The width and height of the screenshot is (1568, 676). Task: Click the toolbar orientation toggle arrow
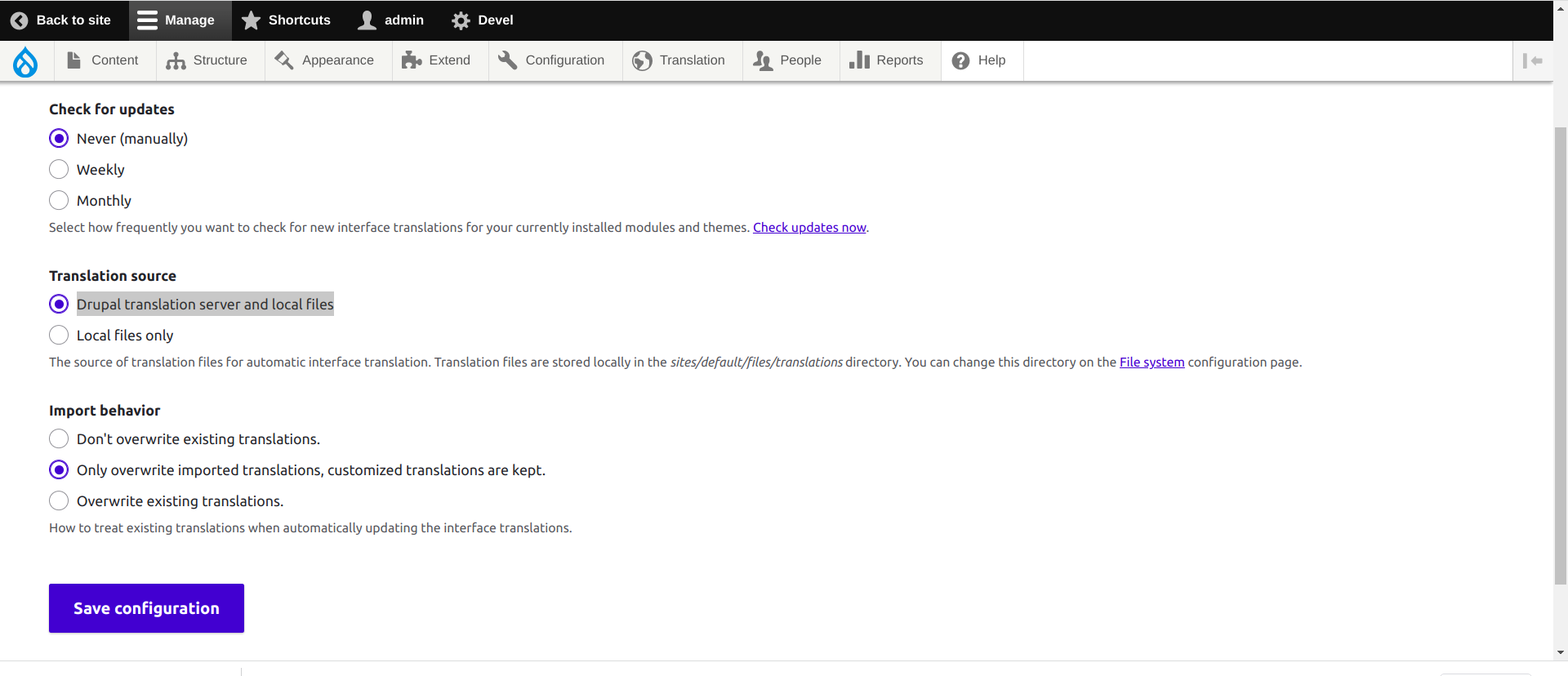tap(1532, 61)
